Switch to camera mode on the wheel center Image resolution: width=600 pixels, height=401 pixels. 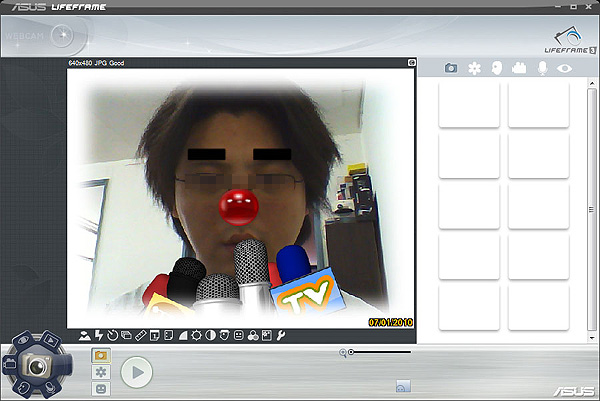[x=37, y=366]
